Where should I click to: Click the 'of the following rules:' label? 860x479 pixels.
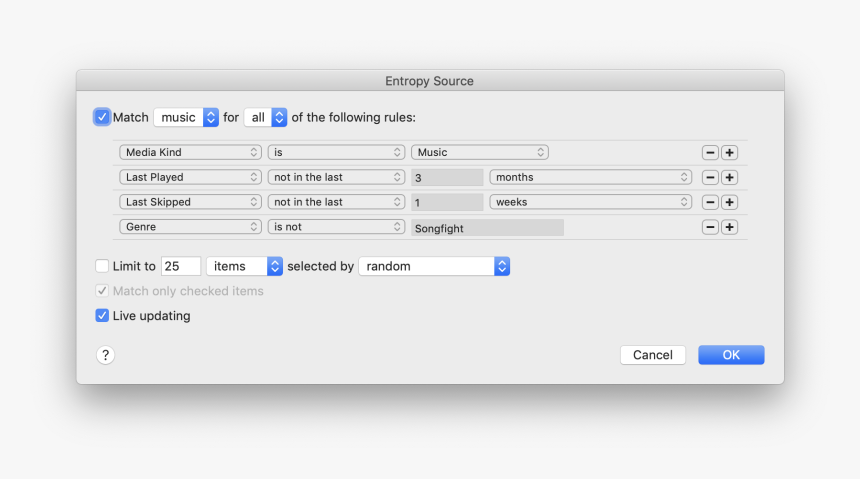(x=354, y=117)
